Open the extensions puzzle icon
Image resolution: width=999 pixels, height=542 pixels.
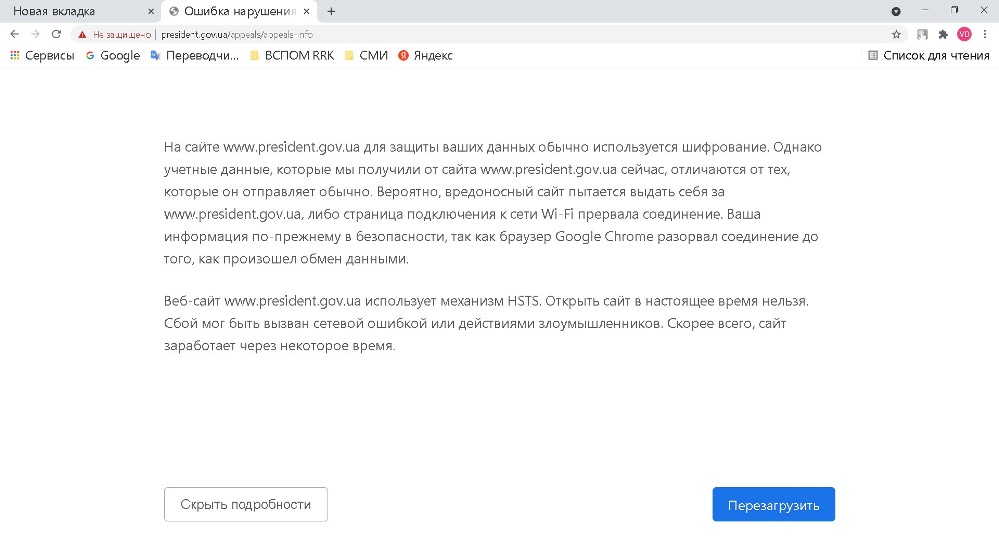tap(943, 34)
